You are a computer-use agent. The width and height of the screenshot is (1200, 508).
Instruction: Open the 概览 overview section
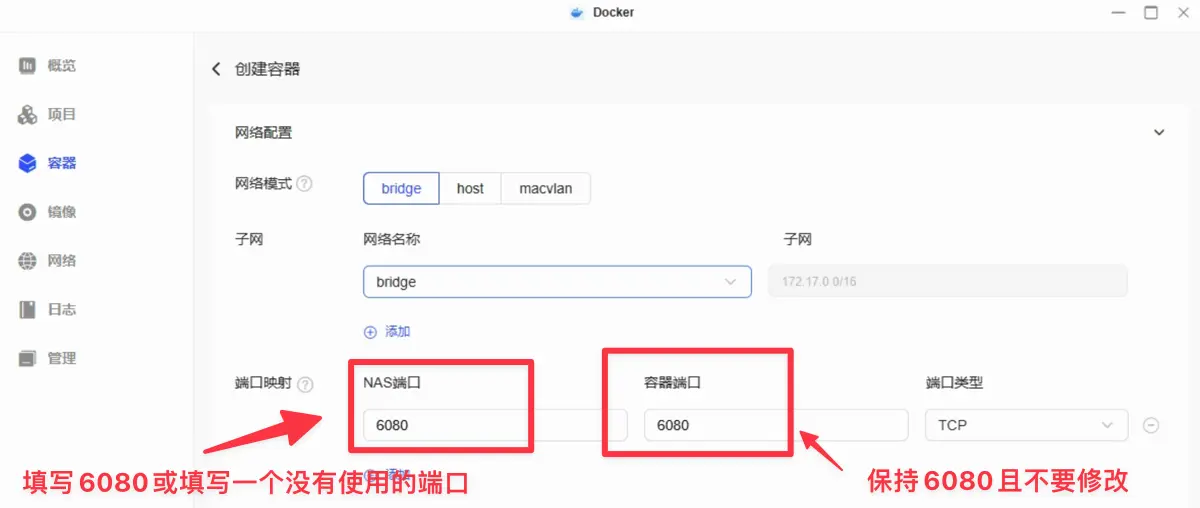(48, 66)
